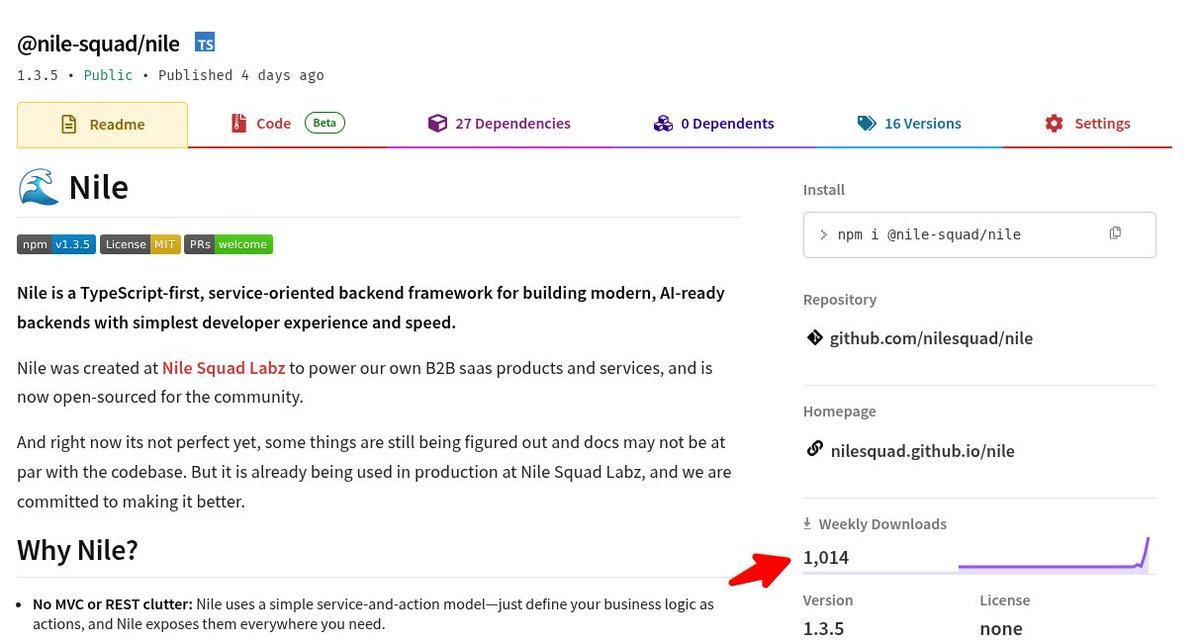Click the weekly downloads sparkline chart
1200x644 pixels.
click(1054, 554)
